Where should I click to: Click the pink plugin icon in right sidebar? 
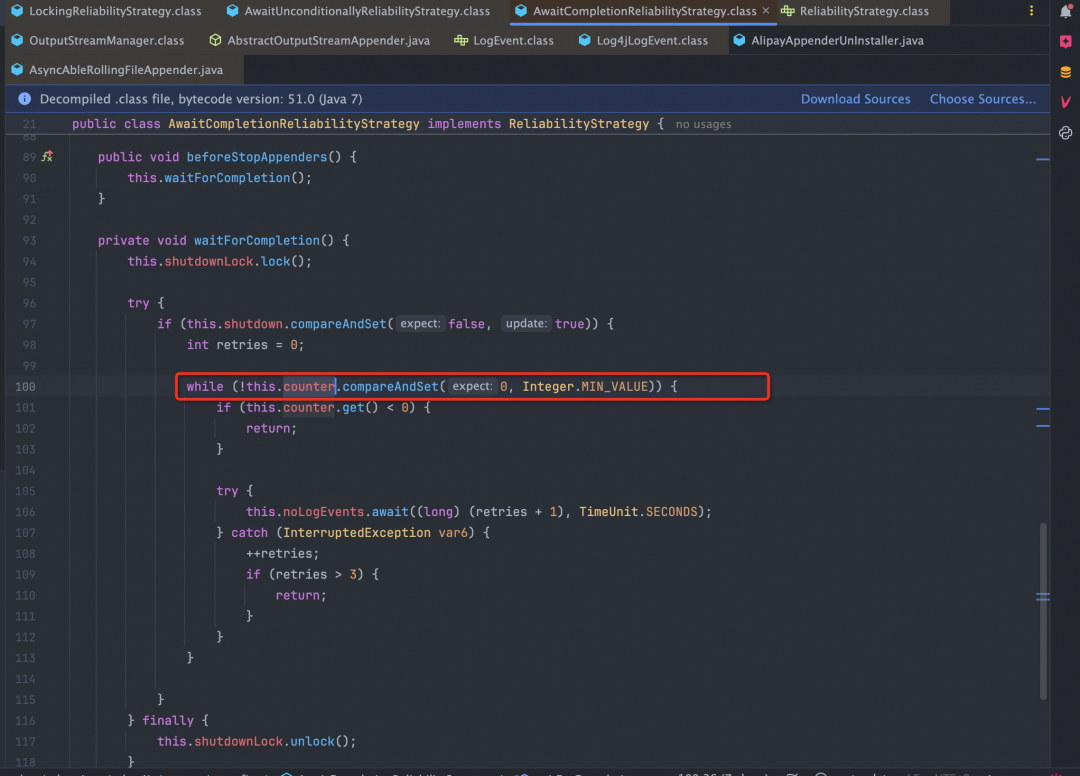coord(1066,41)
